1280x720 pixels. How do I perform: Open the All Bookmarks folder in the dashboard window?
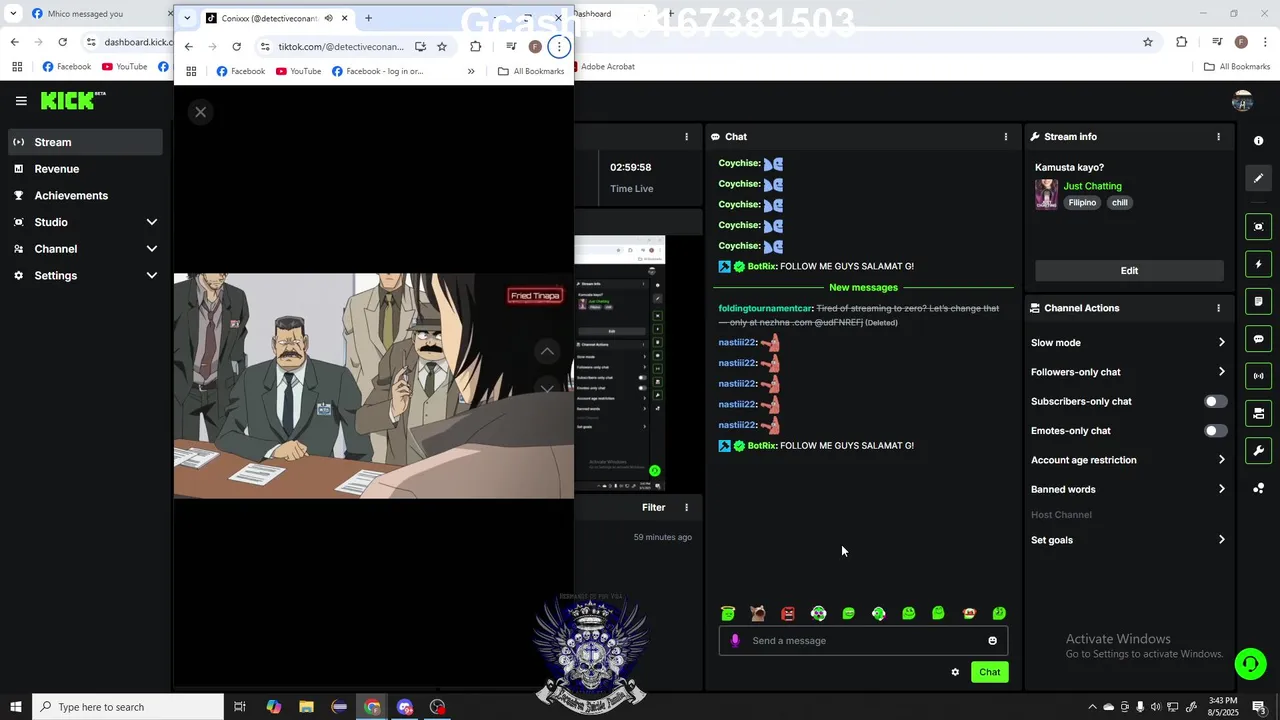tap(1237, 67)
